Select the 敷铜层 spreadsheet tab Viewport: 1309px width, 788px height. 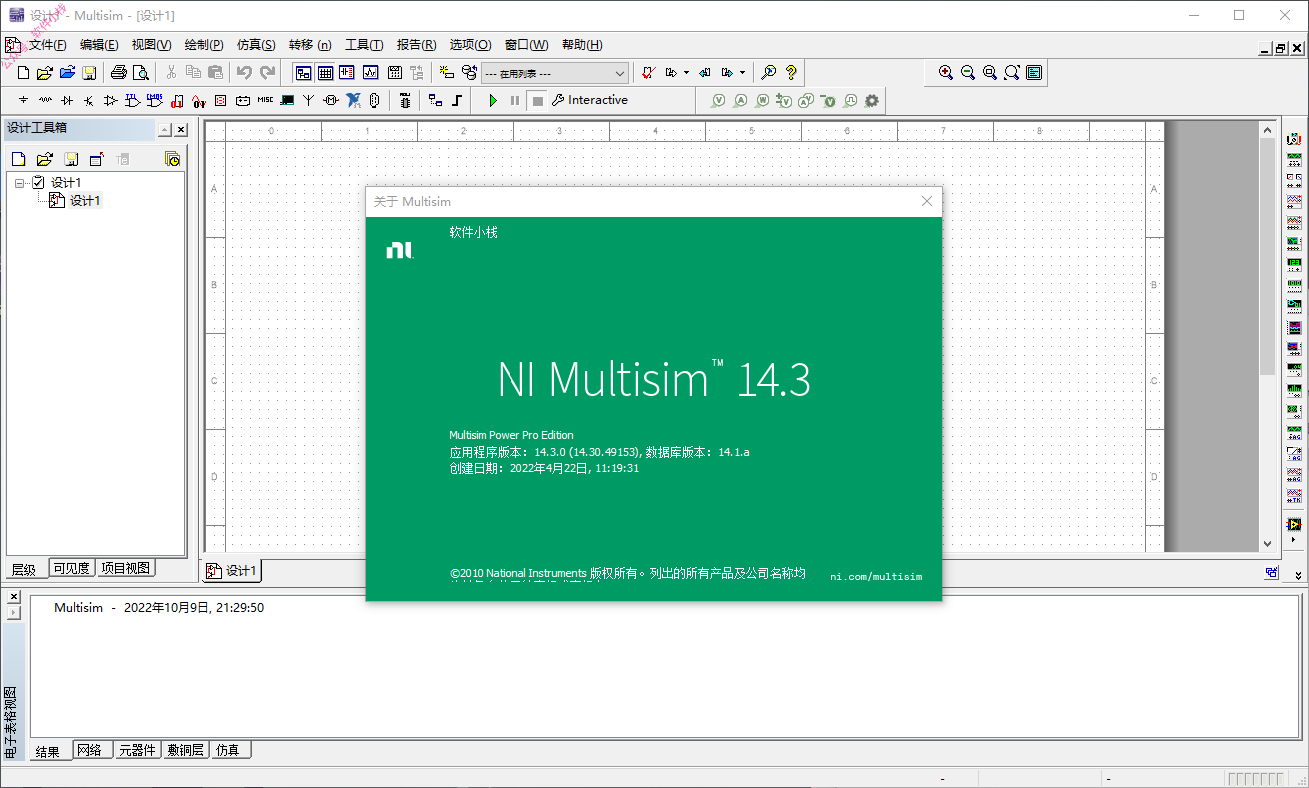(x=186, y=750)
